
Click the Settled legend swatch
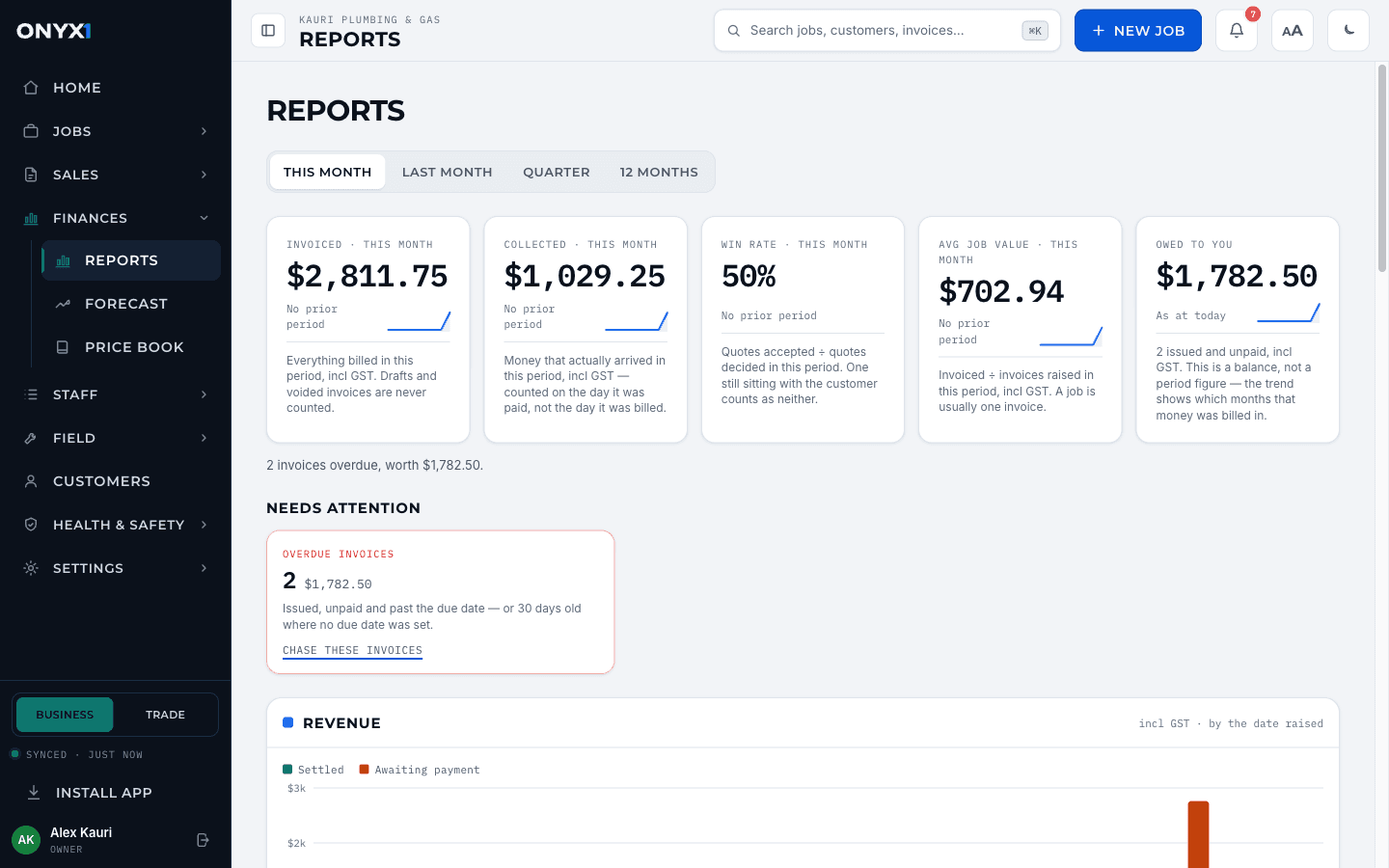[287, 770]
